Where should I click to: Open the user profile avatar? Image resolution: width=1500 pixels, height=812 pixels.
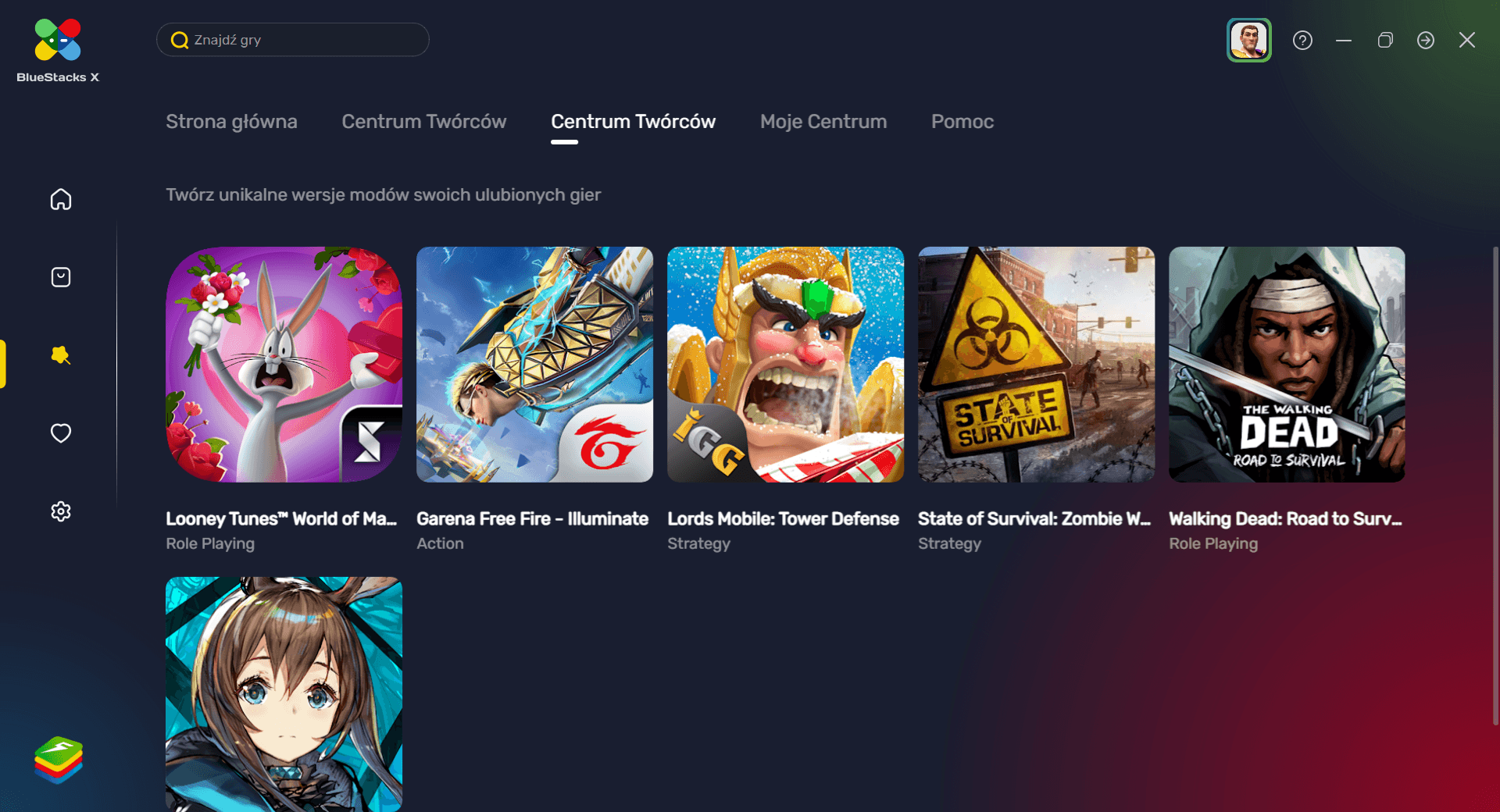(x=1248, y=40)
